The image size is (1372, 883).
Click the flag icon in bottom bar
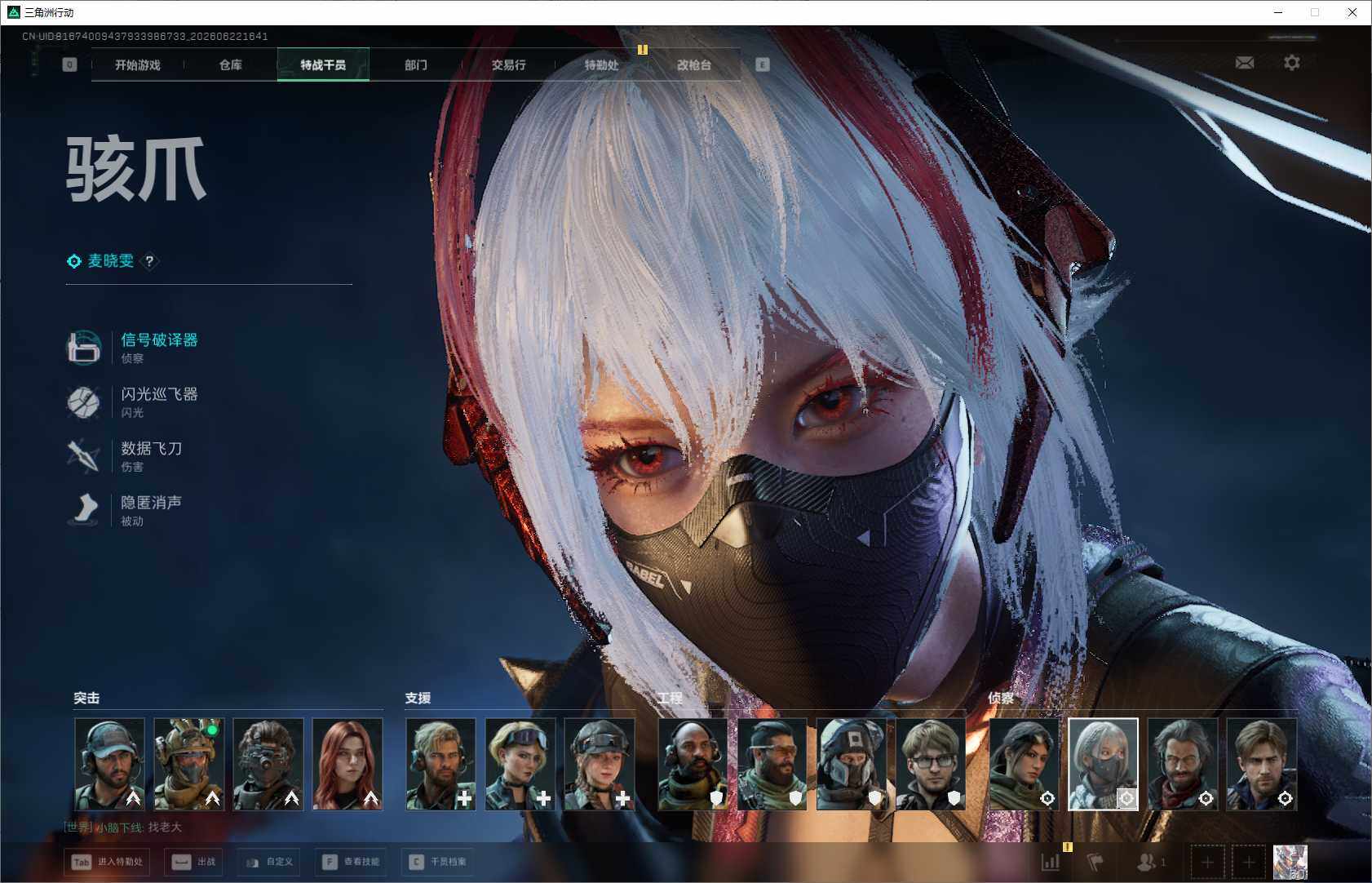[1096, 862]
